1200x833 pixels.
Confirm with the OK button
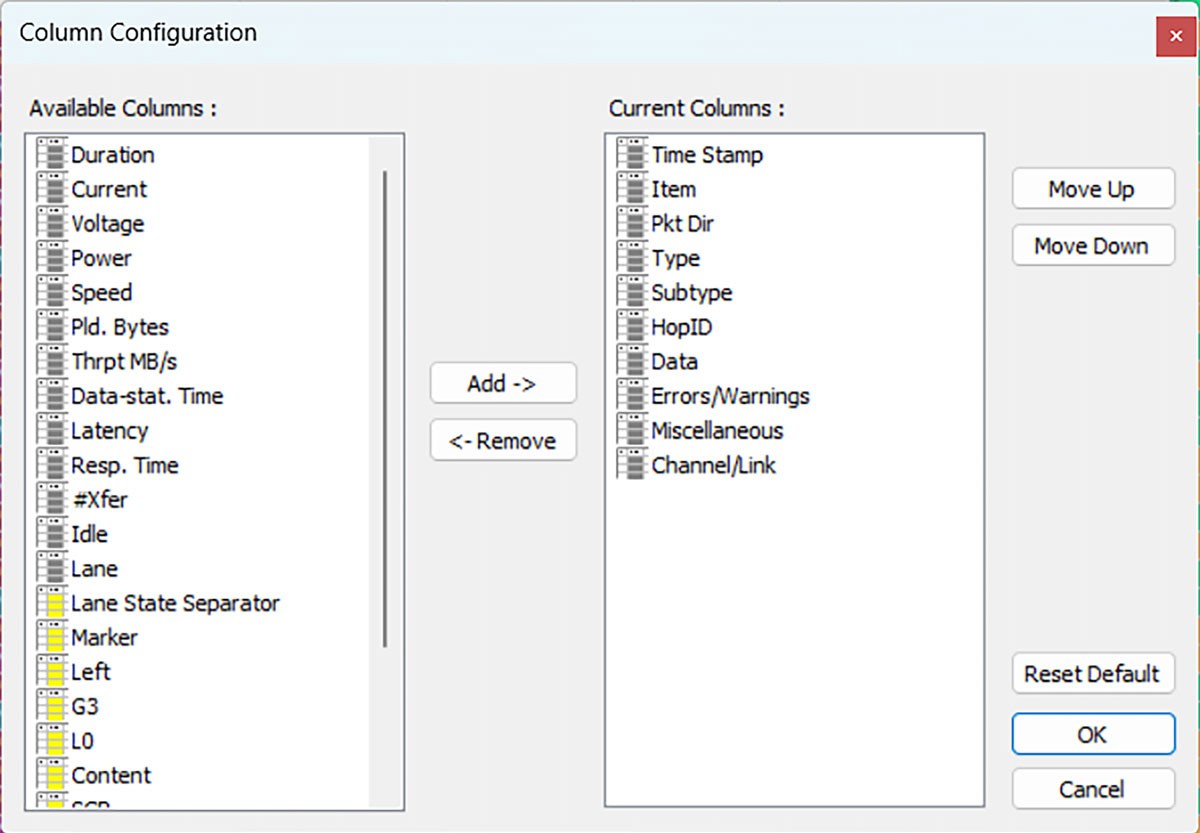1093,734
